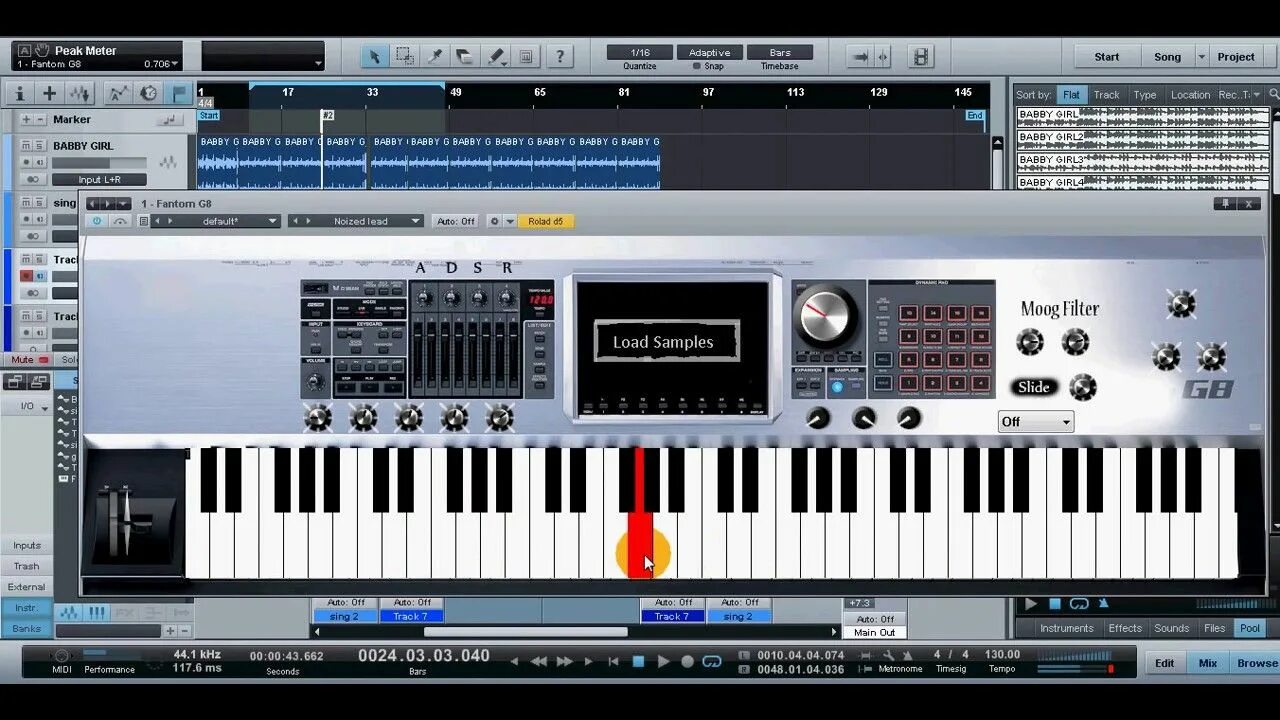Open the Start page button
Viewport: 1280px width, 720px height.
(1107, 57)
